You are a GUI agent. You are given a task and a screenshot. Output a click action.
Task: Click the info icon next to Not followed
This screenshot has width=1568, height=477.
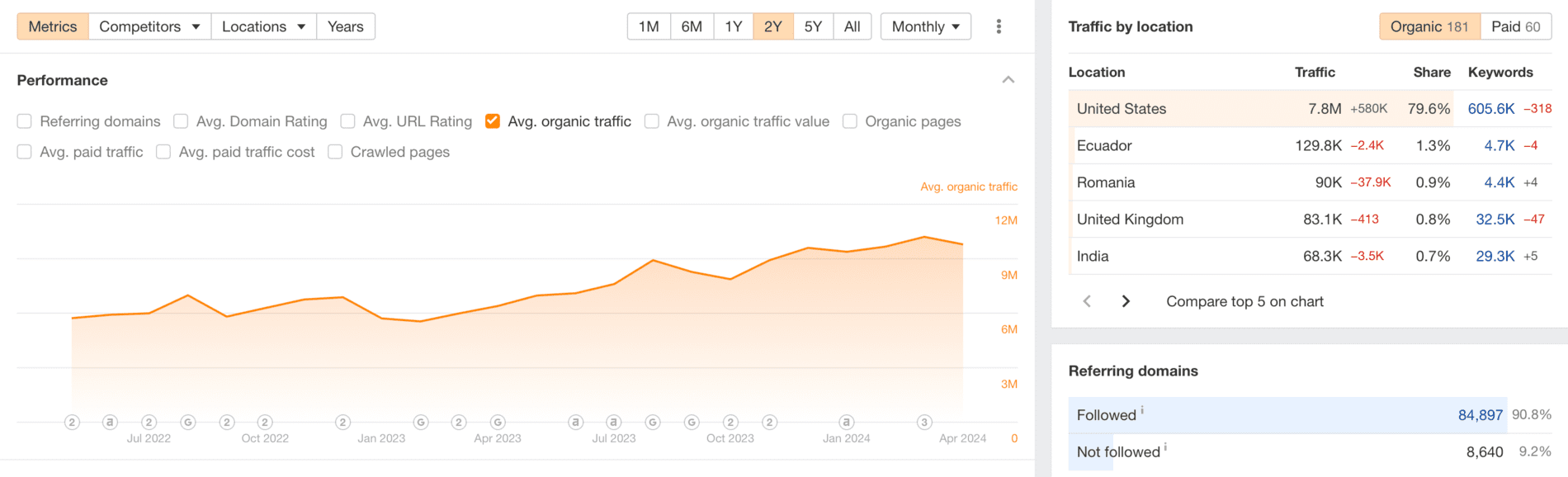(x=1166, y=446)
